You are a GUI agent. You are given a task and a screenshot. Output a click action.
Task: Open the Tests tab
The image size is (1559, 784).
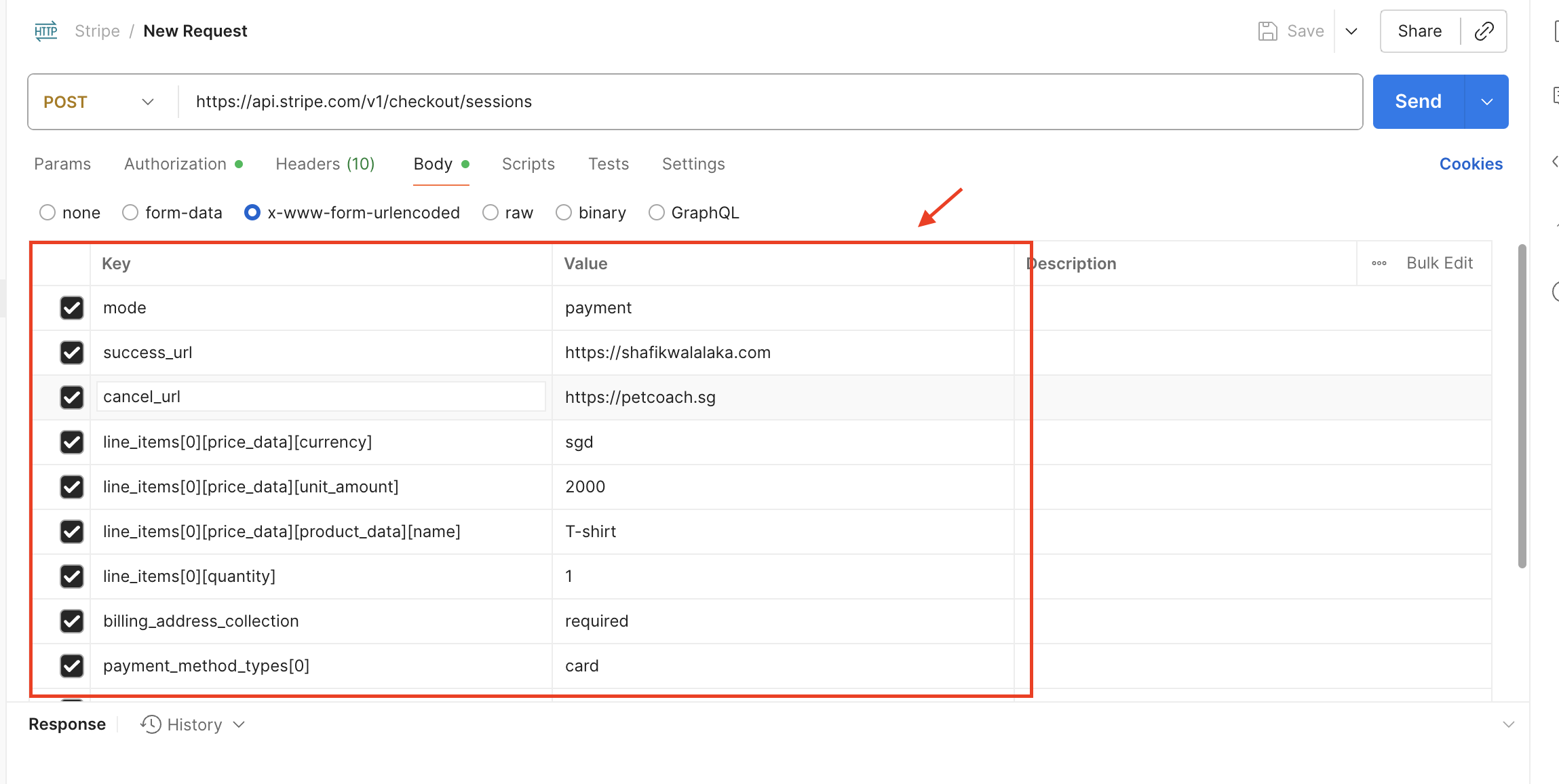pos(609,164)
